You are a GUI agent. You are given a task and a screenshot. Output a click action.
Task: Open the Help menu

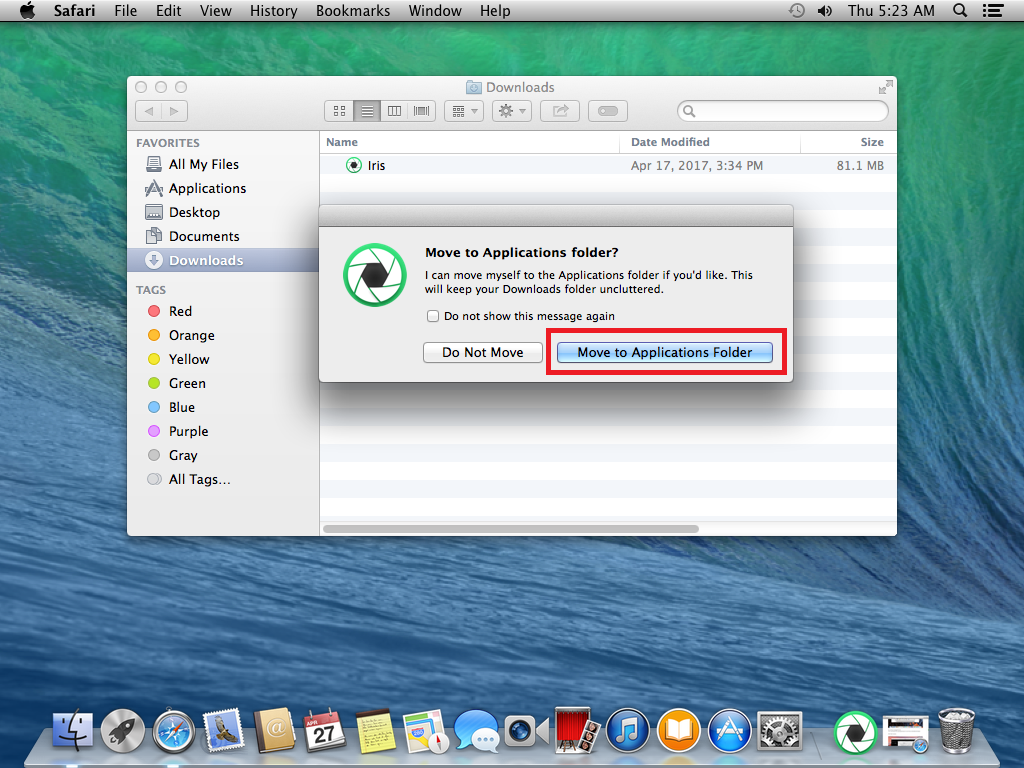point(495,10)
